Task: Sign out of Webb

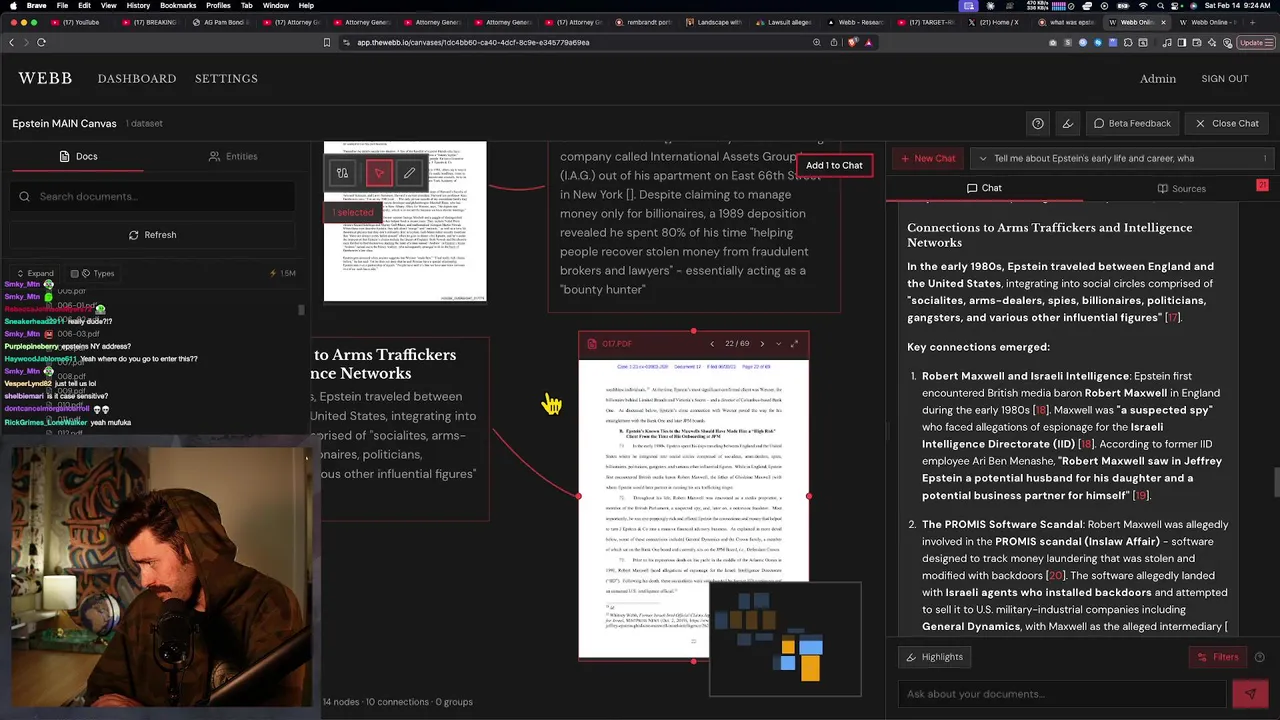Action: (1225, 78)
